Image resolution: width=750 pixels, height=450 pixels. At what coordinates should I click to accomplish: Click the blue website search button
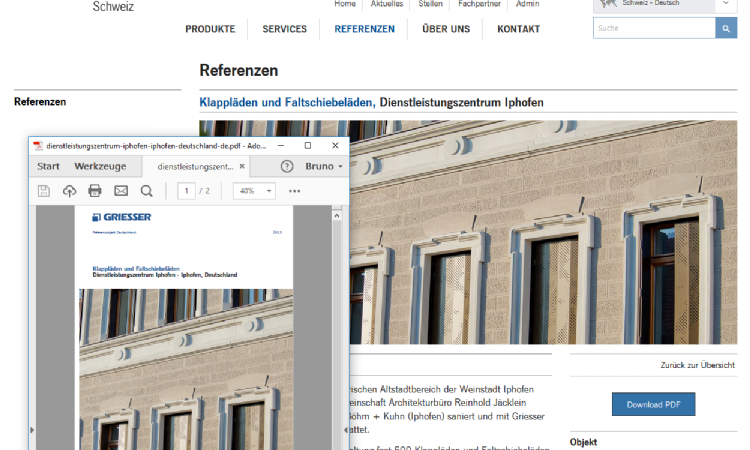pos(726,28)
